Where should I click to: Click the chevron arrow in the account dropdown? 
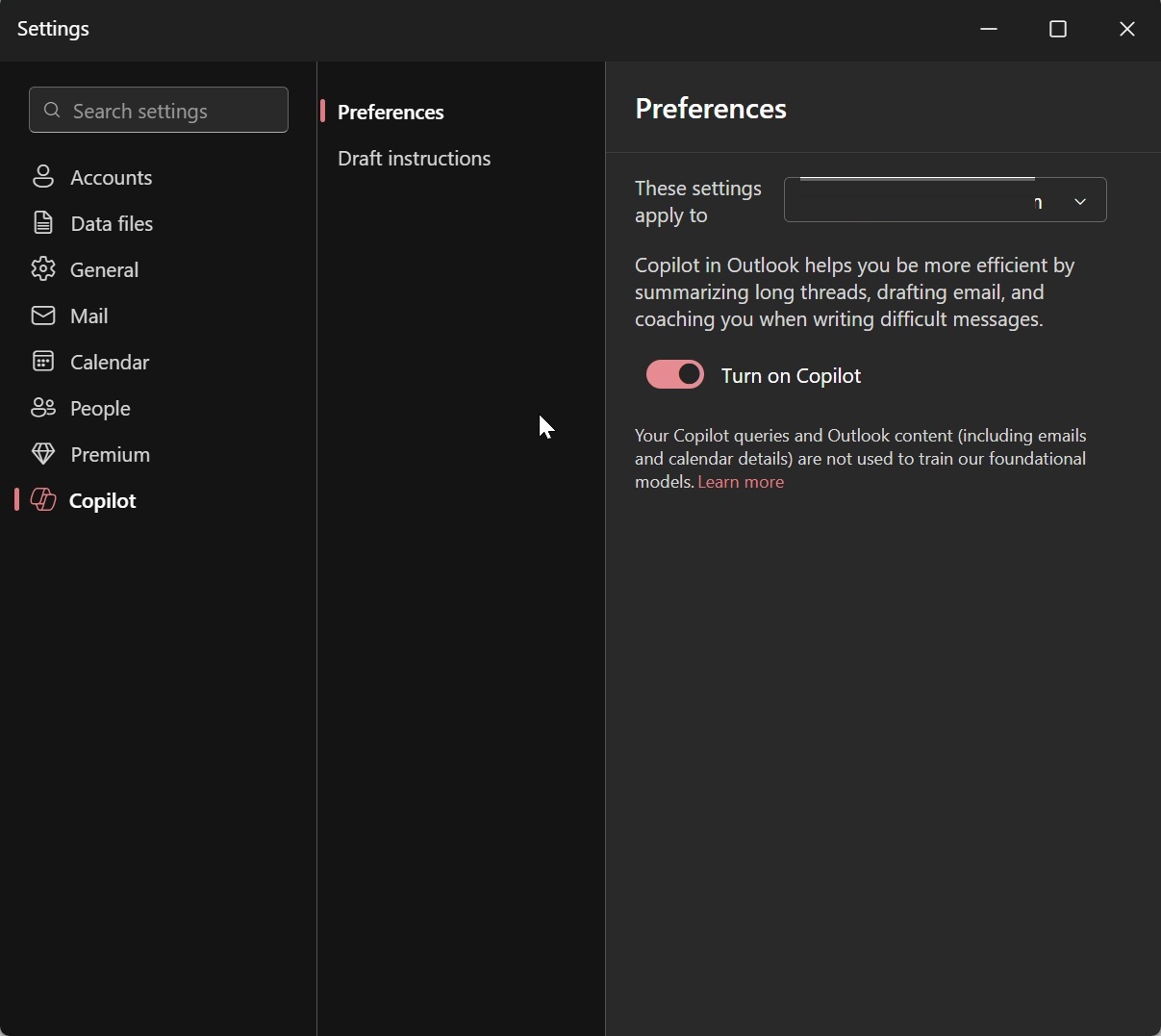[1081, 202]
